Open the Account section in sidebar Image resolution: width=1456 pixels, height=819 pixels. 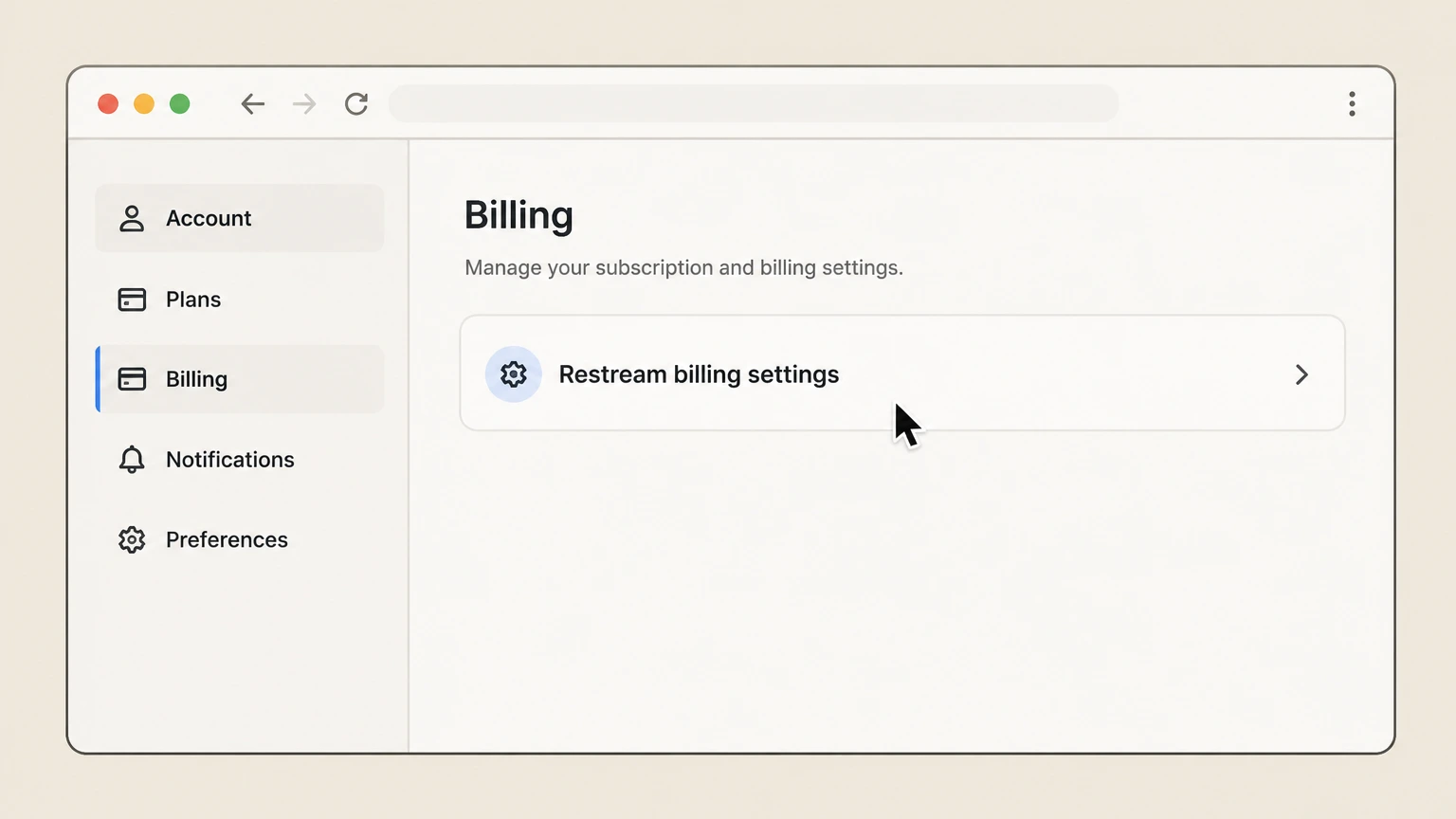coord(240,218)
